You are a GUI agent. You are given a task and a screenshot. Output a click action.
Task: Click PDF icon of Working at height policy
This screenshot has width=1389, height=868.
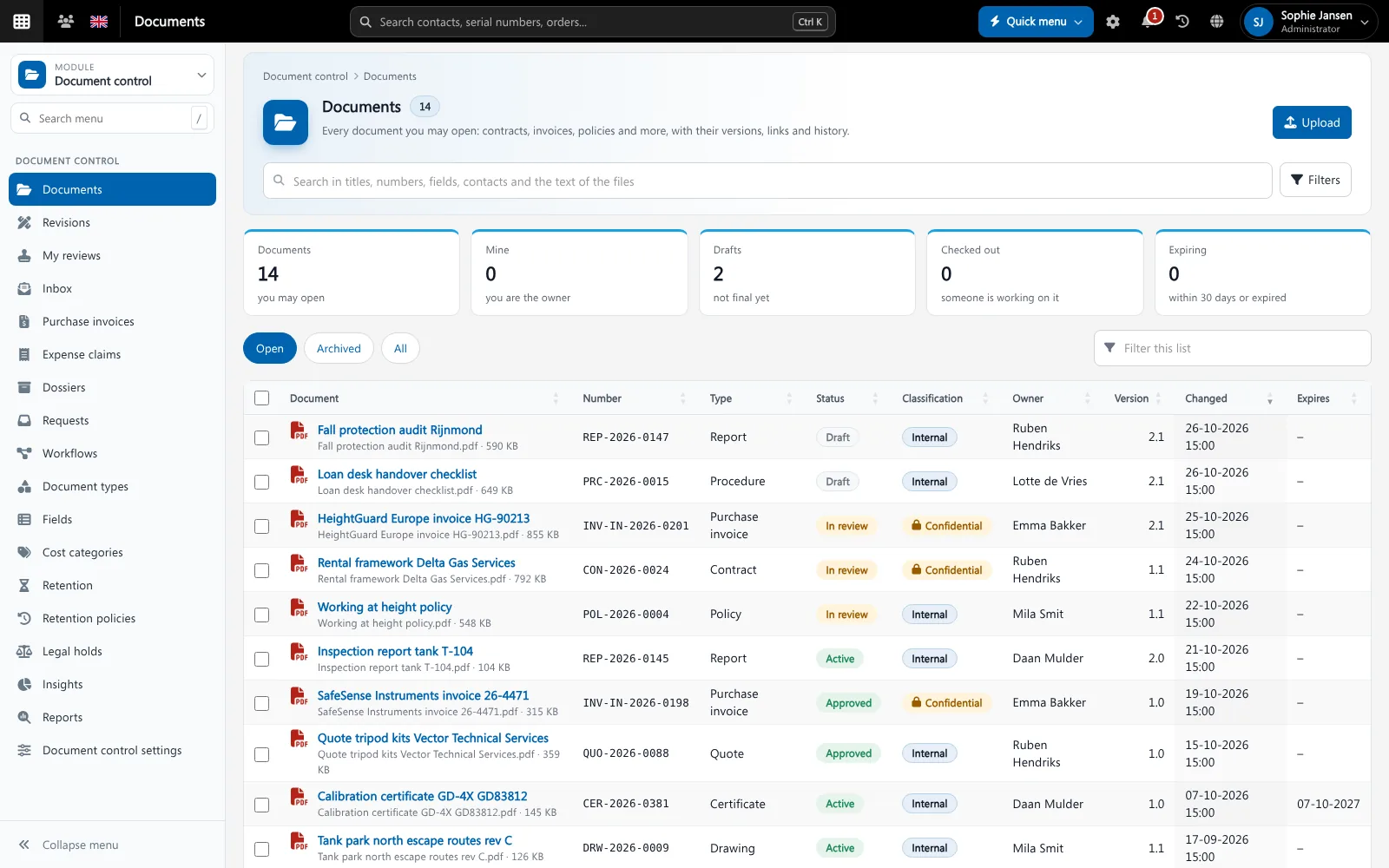[299, 608]
